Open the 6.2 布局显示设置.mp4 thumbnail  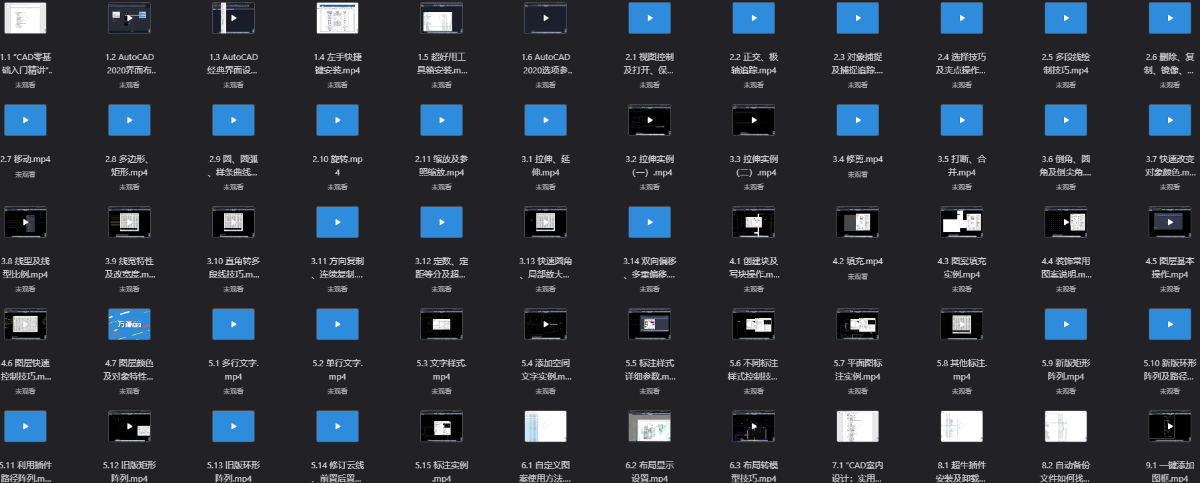(x=649, y=426)
